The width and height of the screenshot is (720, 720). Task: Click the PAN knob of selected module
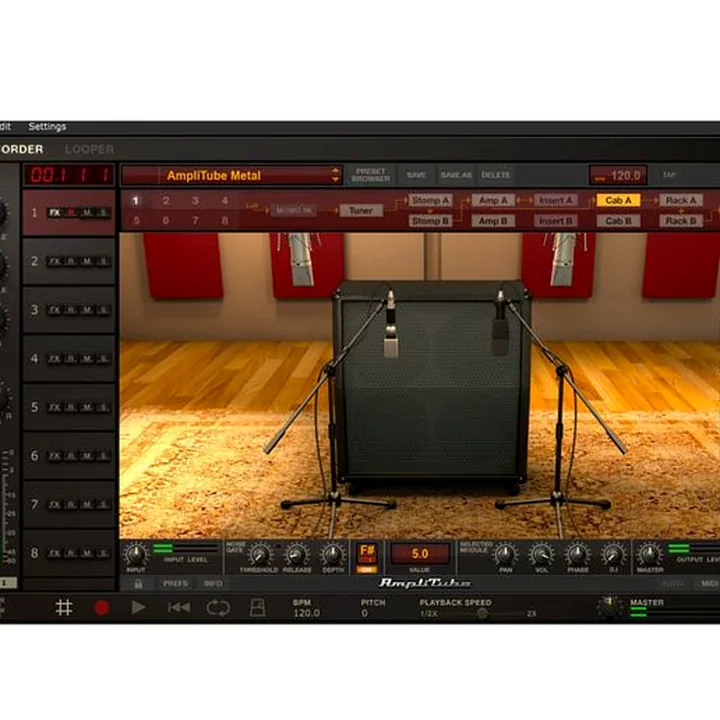505,555
